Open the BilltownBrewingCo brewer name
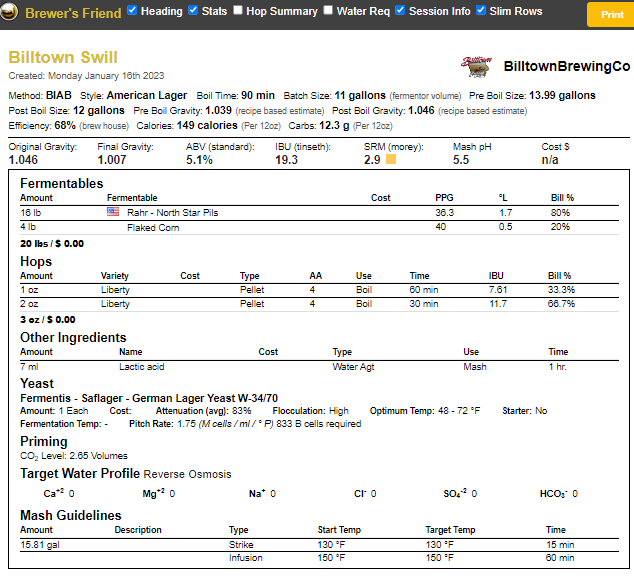Viewport: 634px width, 581px height. coord(566,66)
